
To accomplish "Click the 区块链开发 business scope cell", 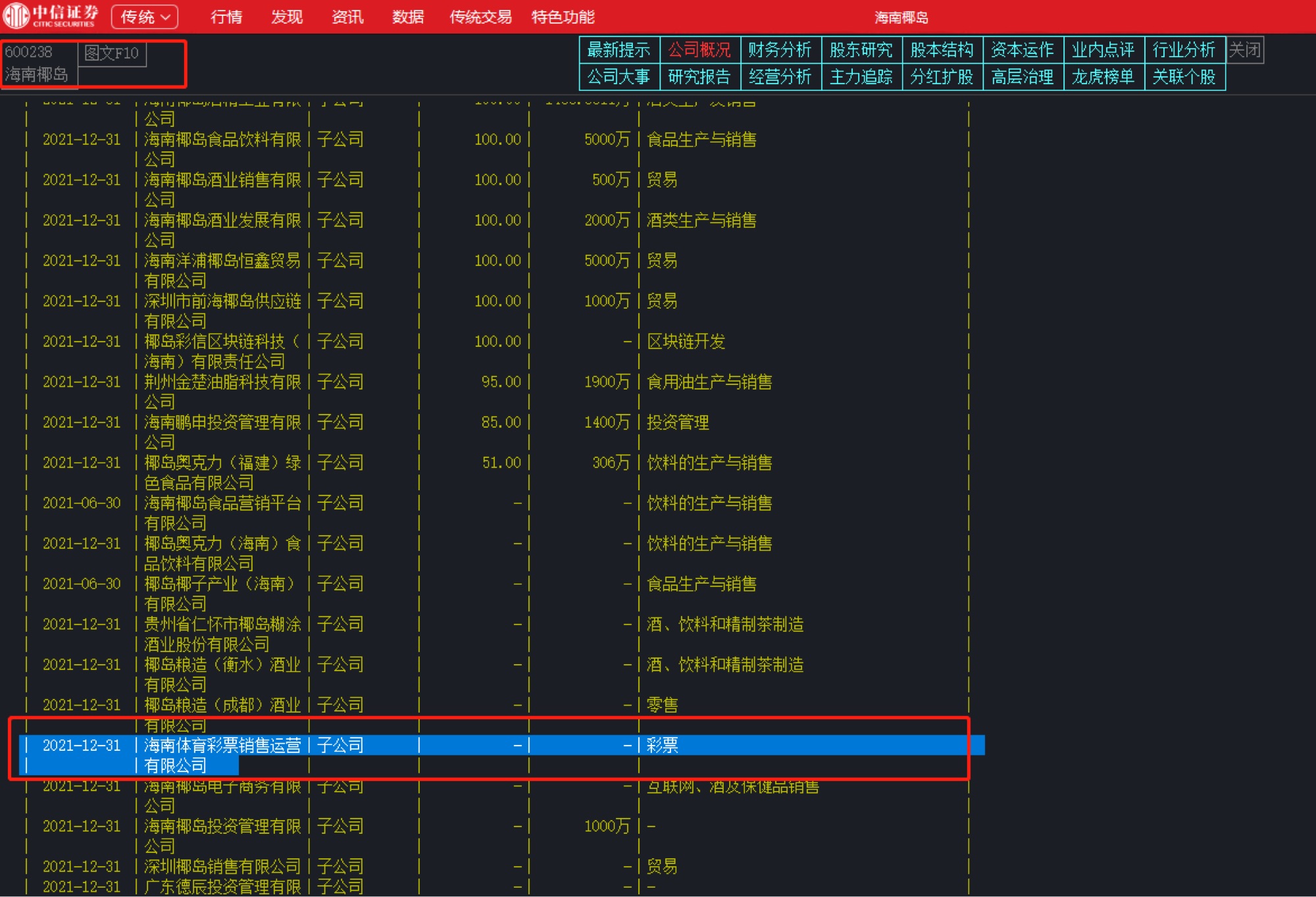I will pos(686,342).
